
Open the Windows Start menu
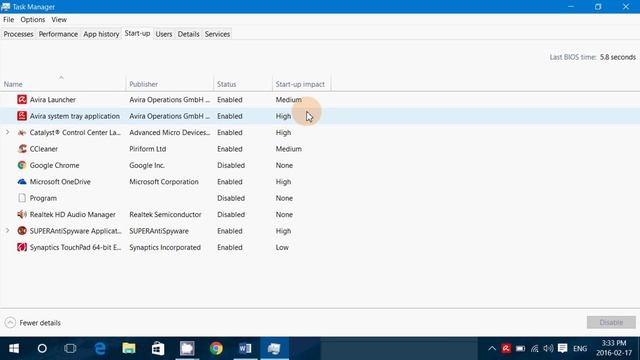click(x=14, y=349)
